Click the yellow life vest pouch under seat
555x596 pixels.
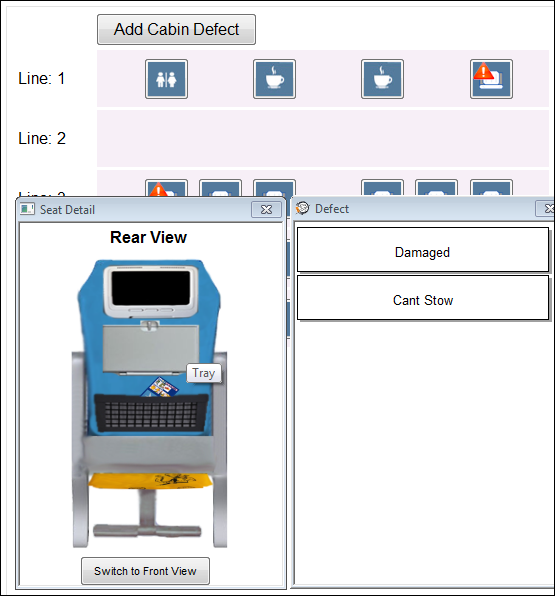tap(150, 480)
